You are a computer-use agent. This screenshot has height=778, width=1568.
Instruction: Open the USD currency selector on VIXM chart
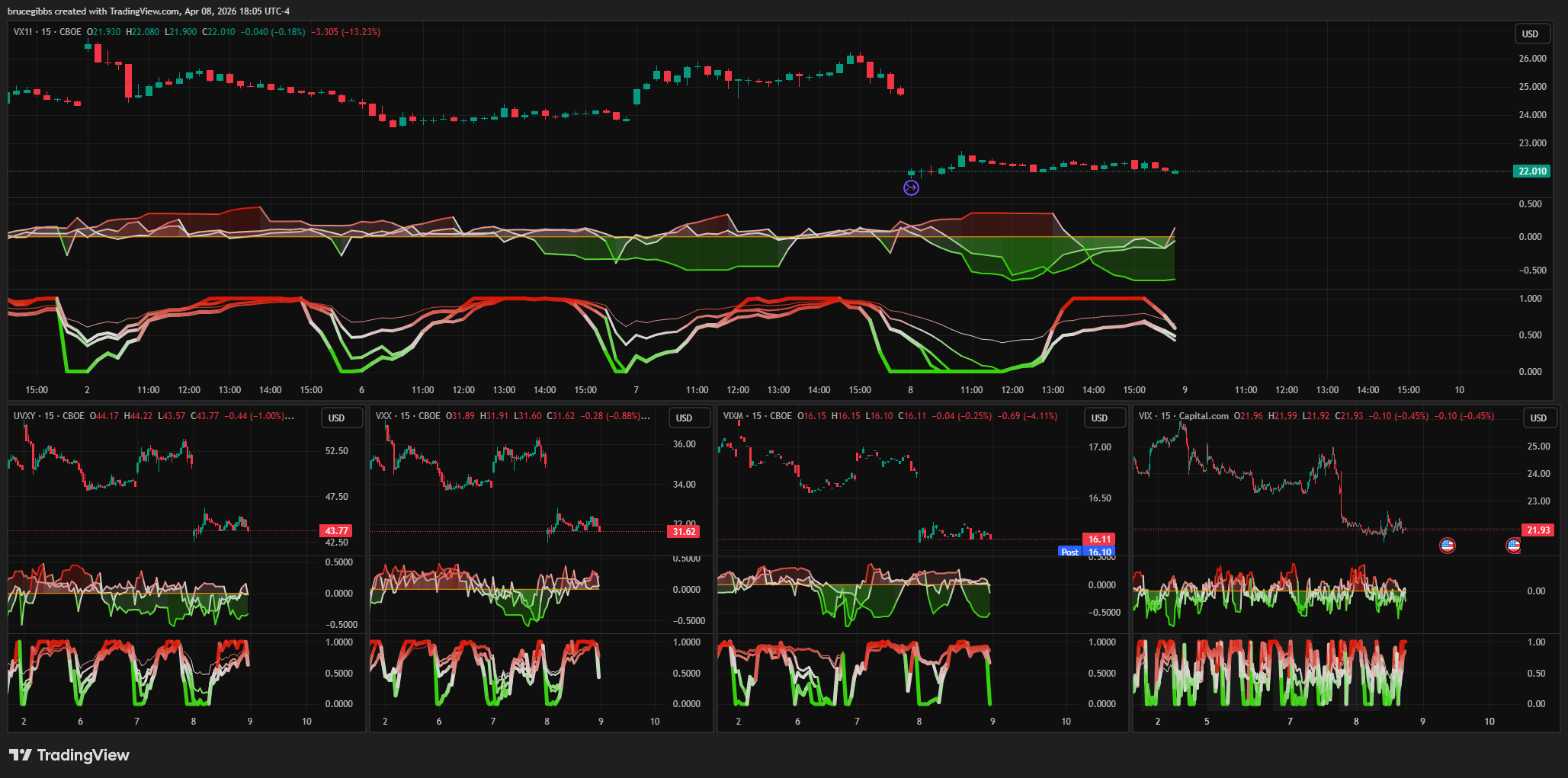pyautogui.click(x=1099, y=418)
